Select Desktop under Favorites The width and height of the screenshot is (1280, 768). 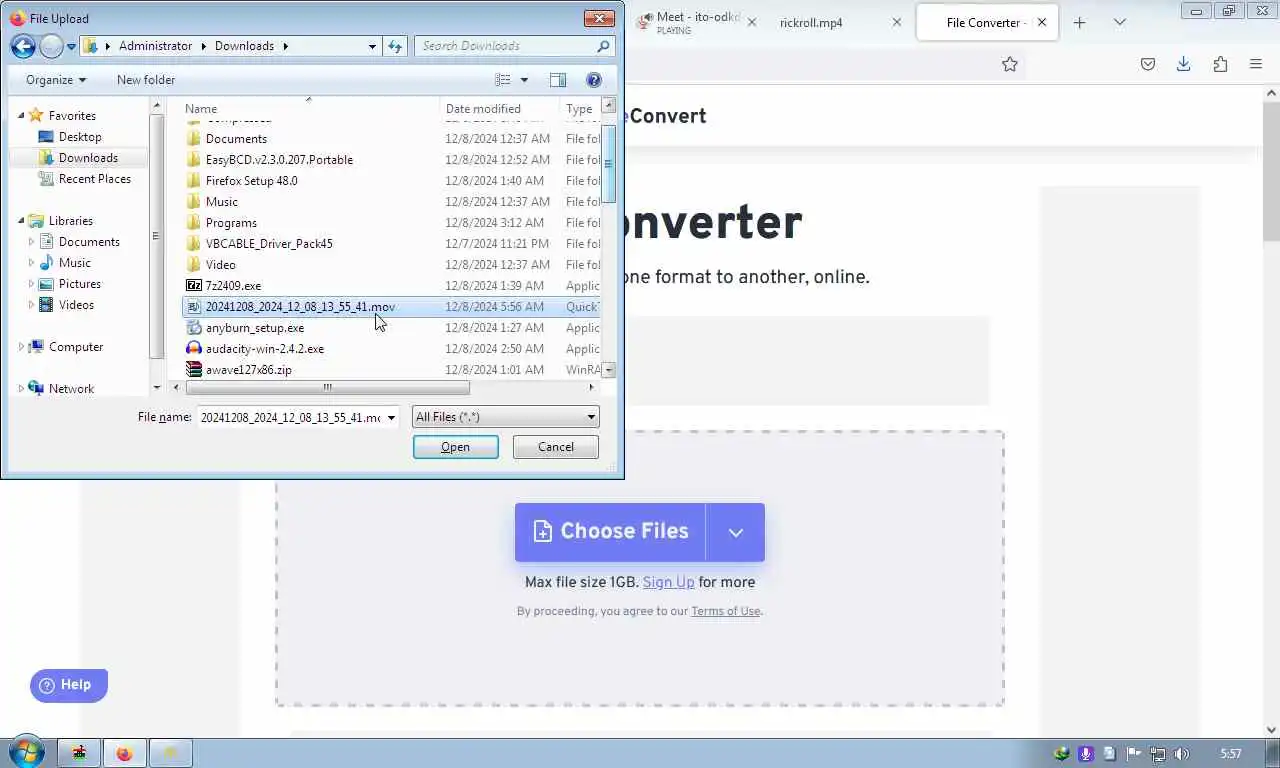click(x=80, y=137)
